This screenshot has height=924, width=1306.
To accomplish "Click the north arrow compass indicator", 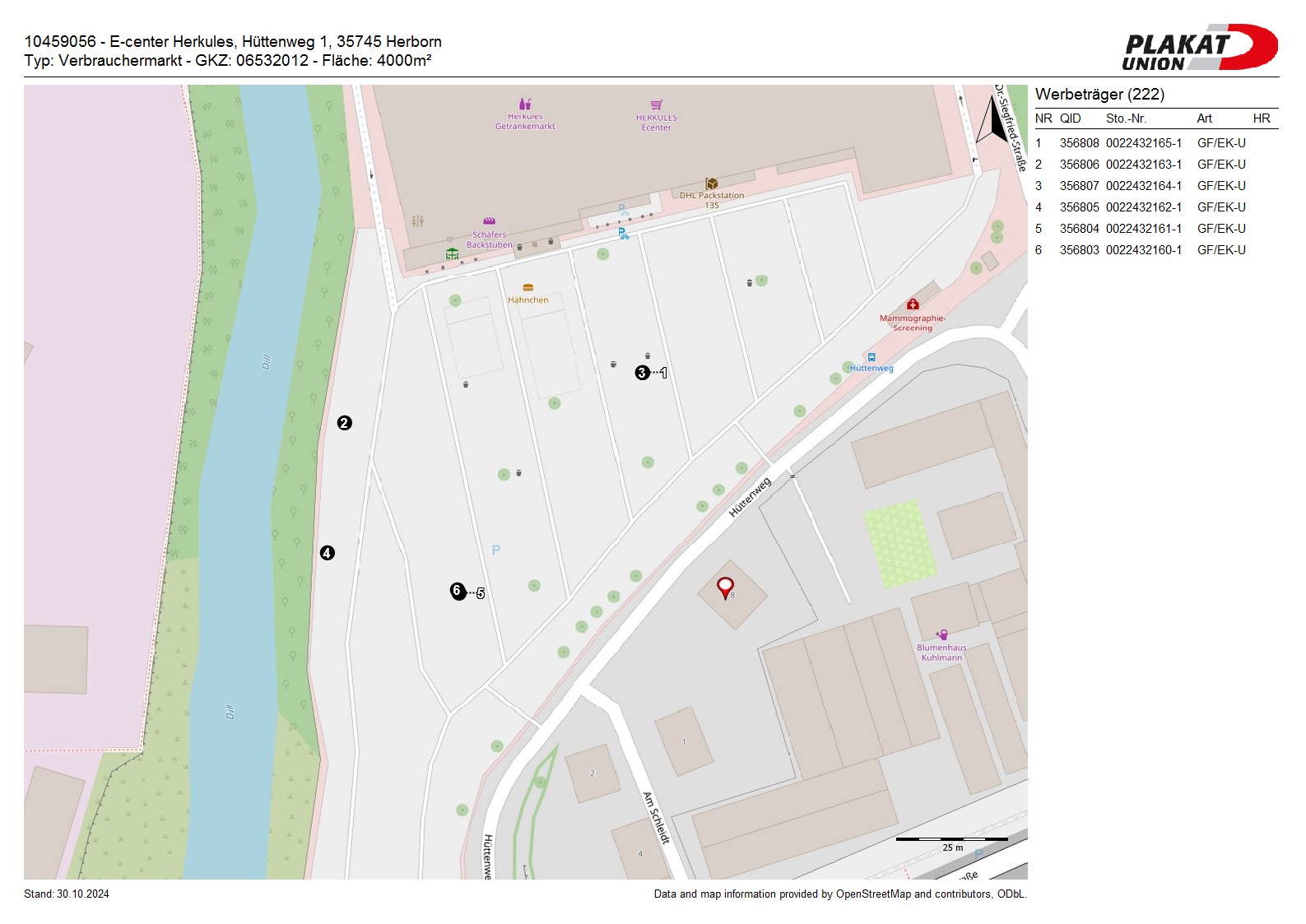I will [994, 121].
